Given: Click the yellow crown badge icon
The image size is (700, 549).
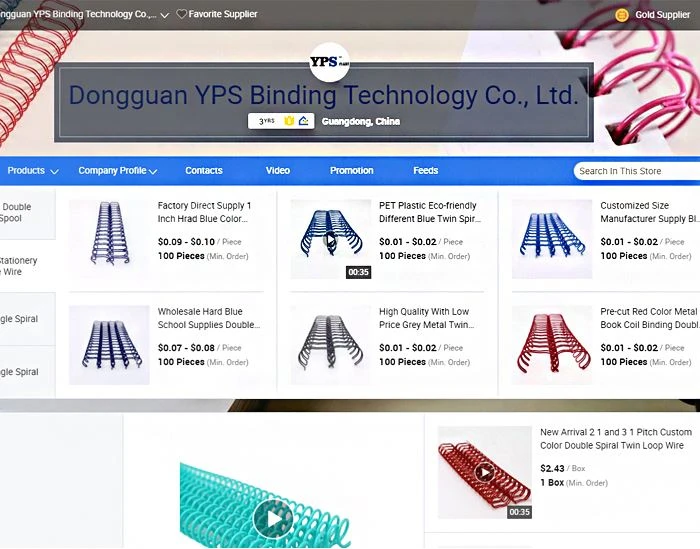Looking at the screenshot, I should point(289,121).
